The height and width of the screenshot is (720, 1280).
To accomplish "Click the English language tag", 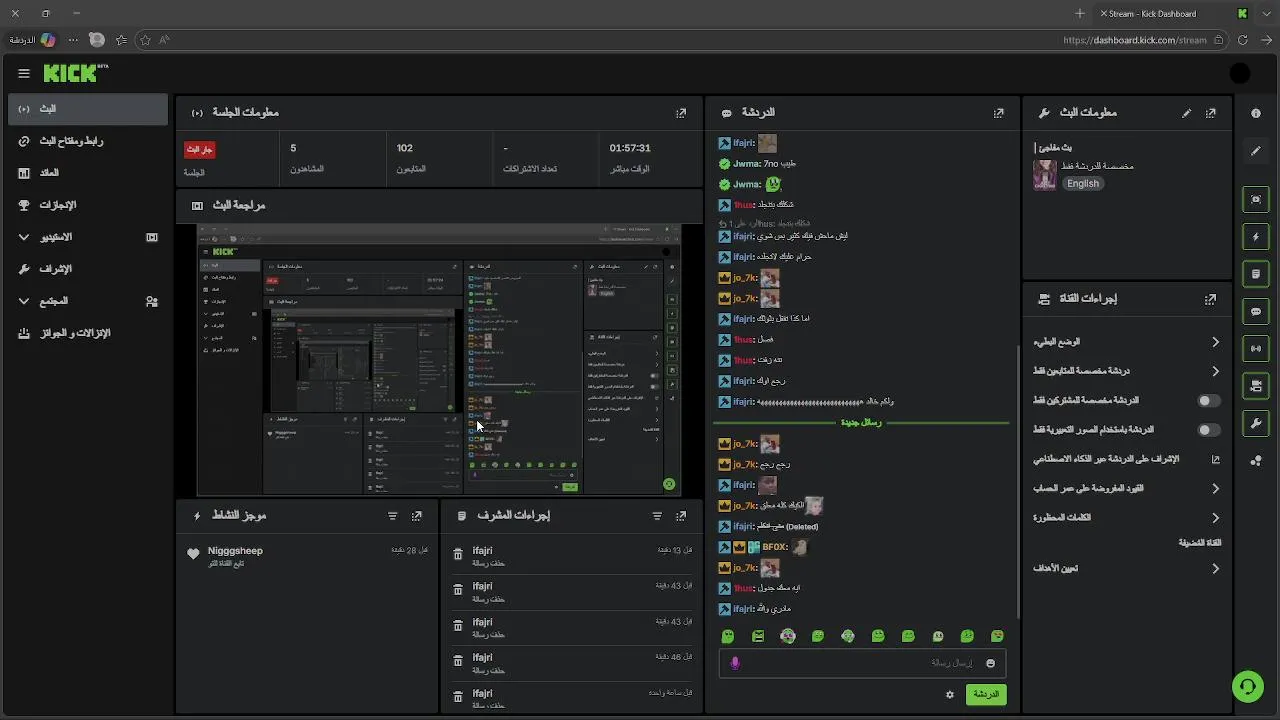I will [x=1083, y=184].
